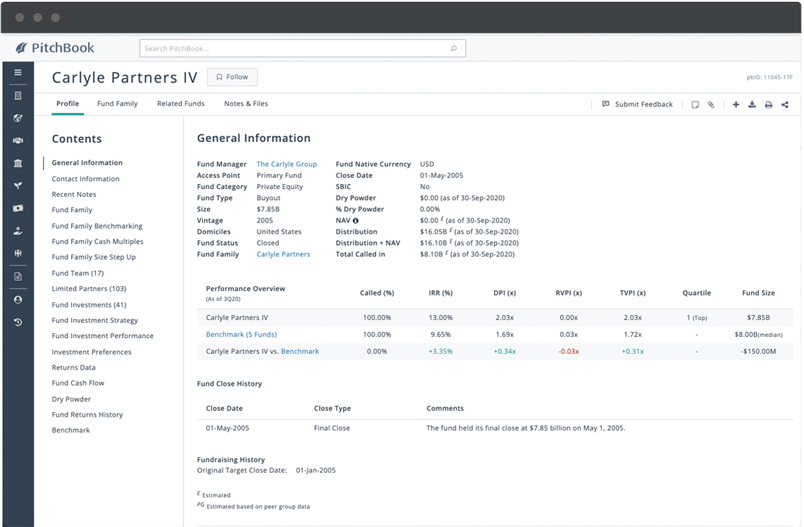
Task: Jump to Fund Family in Contents
Action: 72,210
